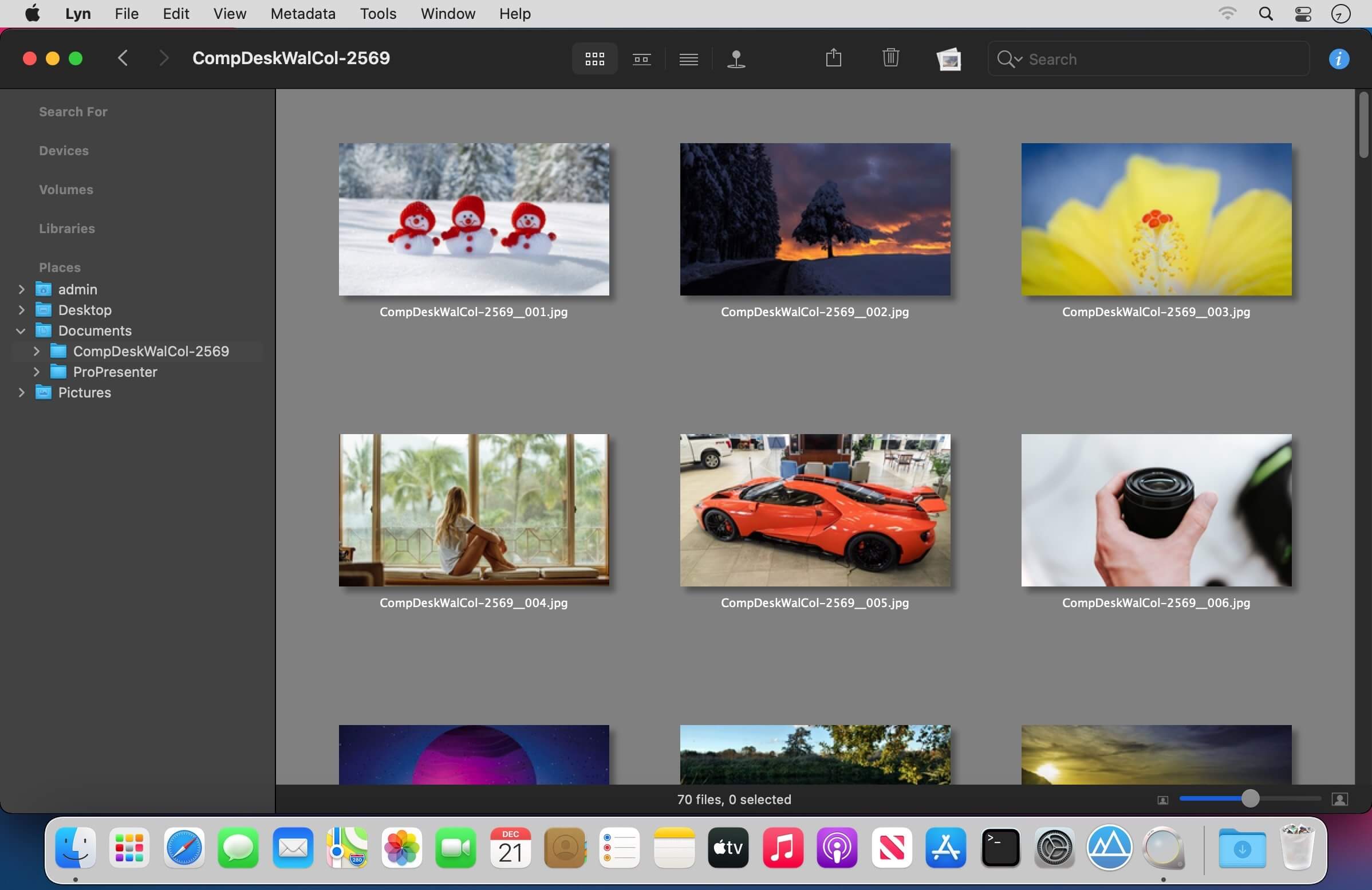The height and width of the screenshot is (890, 1372).
Task: Click the large thumbnail size icon
Action: (x=1339, y=800)
